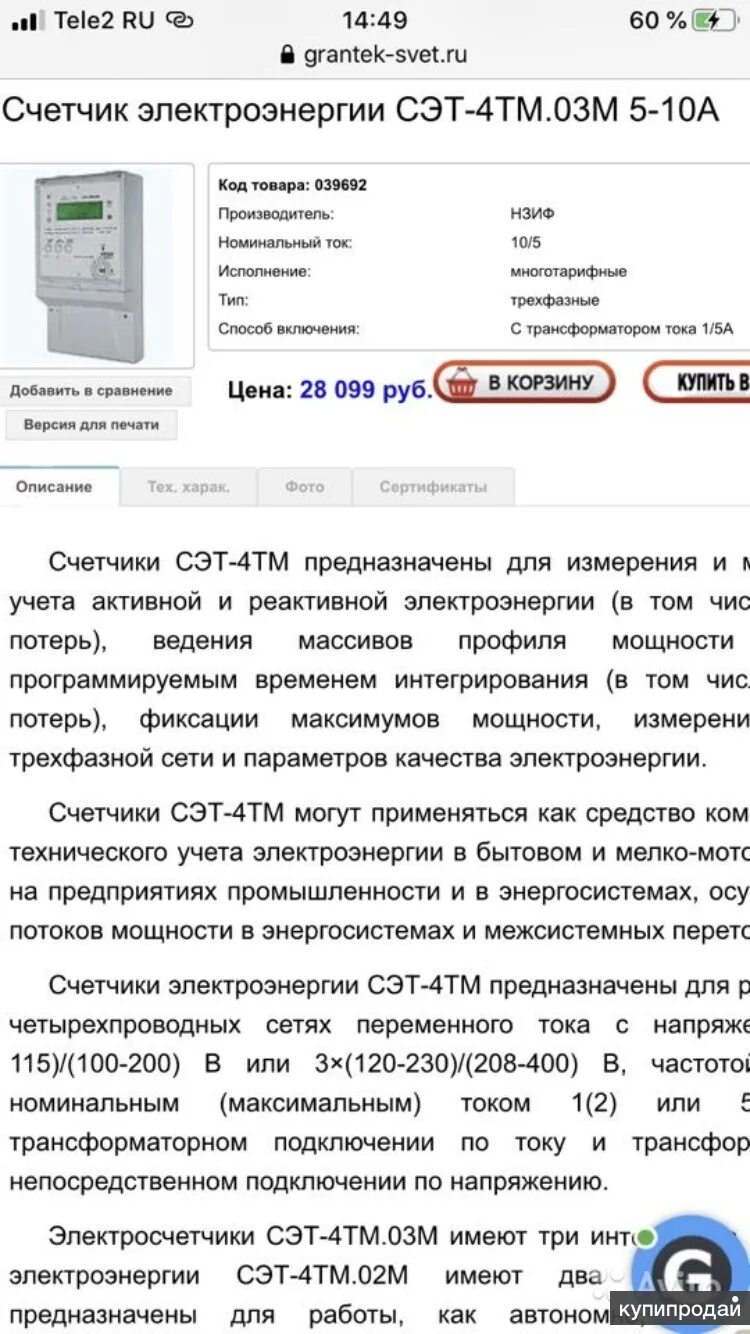This screenshot has height=1334, width=750.
Task: Open the 'Сертификаты' tab
Action: point(433,487)
